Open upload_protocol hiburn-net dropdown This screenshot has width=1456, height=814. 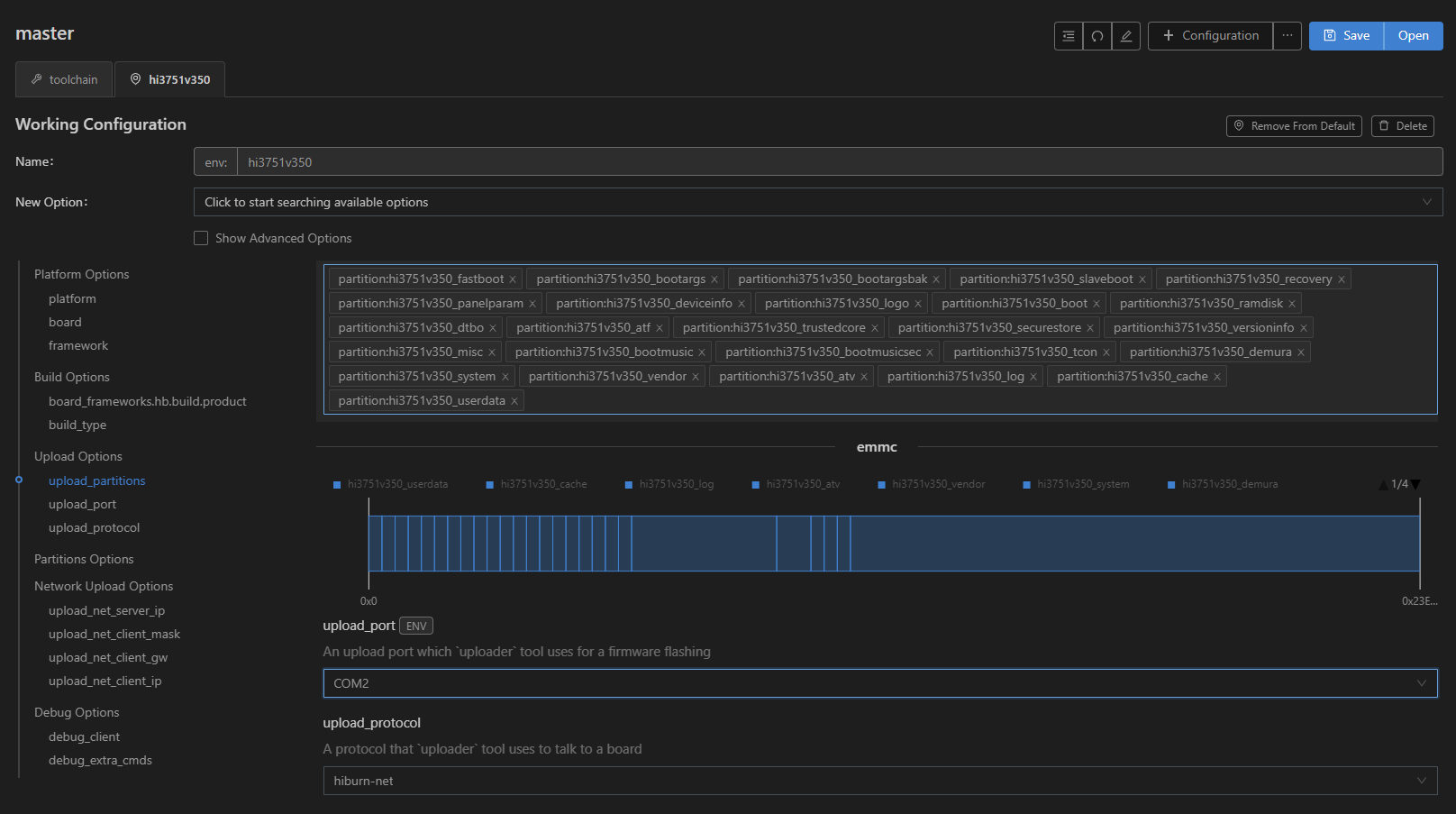pos(879,781)
